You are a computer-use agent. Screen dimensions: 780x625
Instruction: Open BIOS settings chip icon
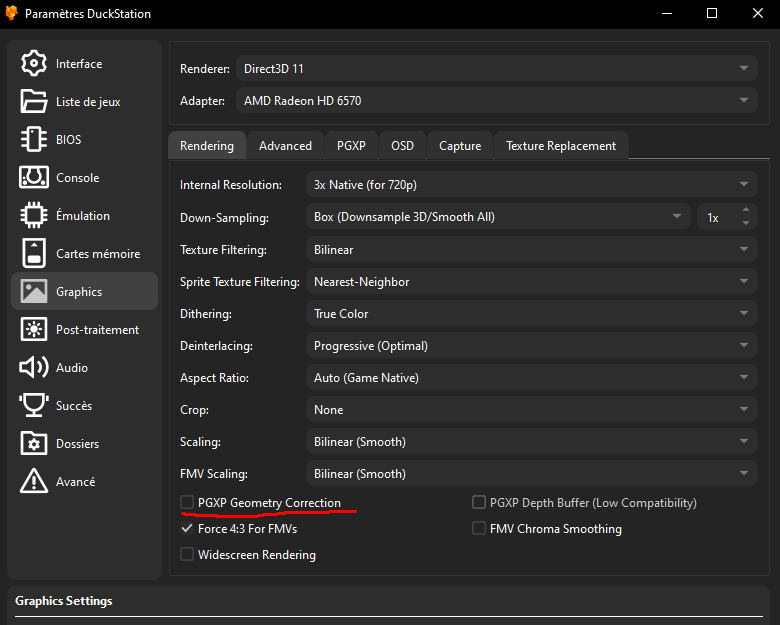pyautogui.click(x=34, y=139)
